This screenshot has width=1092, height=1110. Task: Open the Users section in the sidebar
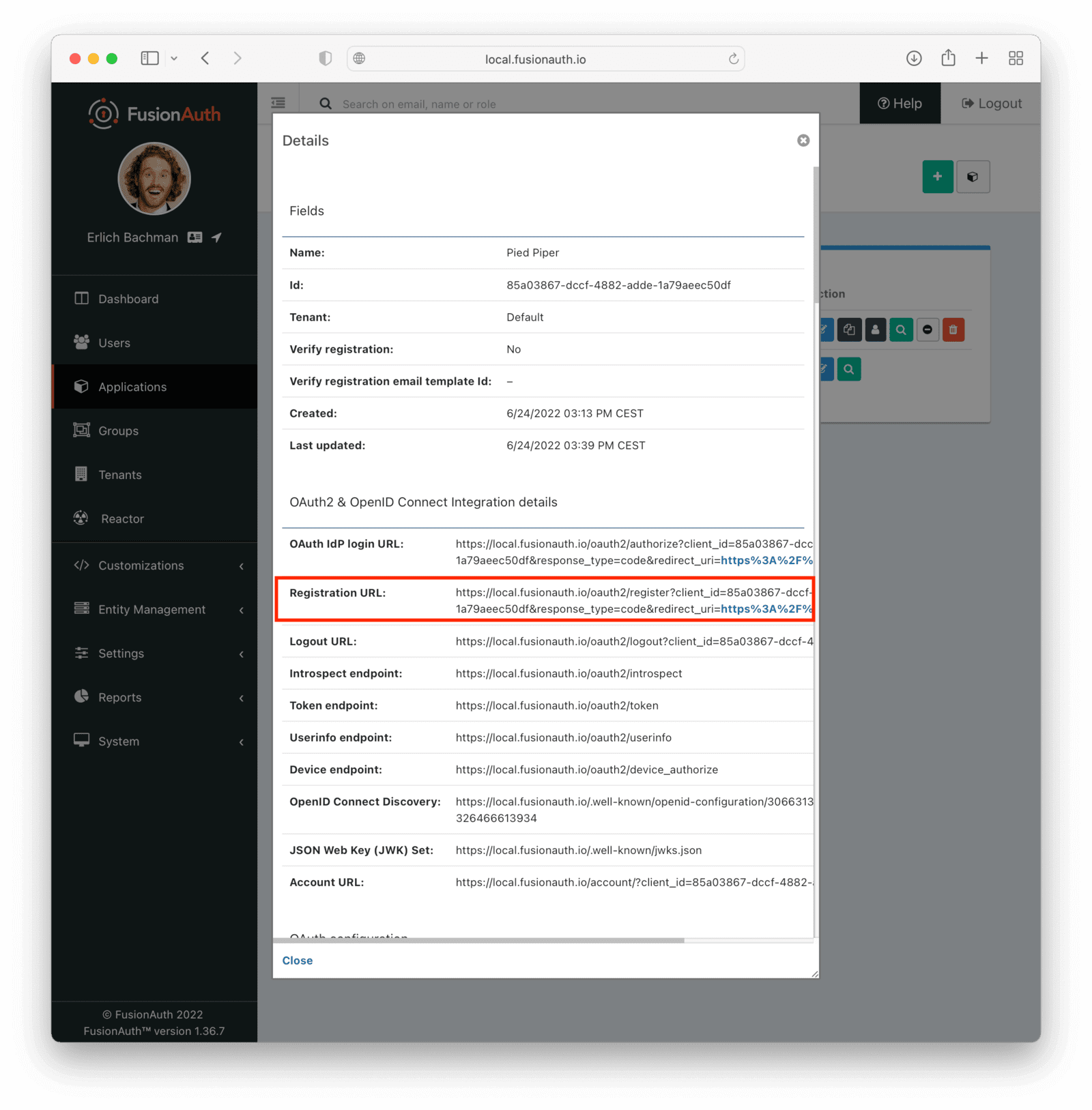pyautogui.click(x=113, y=342)
